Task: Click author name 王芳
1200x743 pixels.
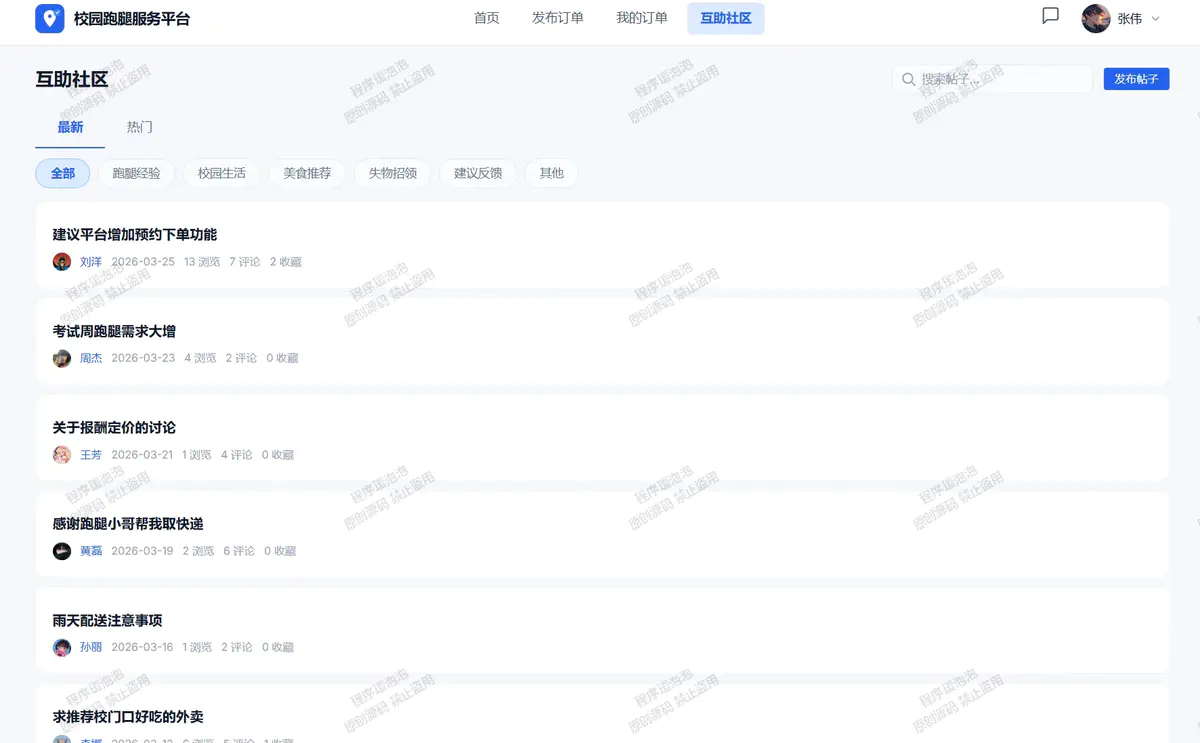Action: (91, 455)
